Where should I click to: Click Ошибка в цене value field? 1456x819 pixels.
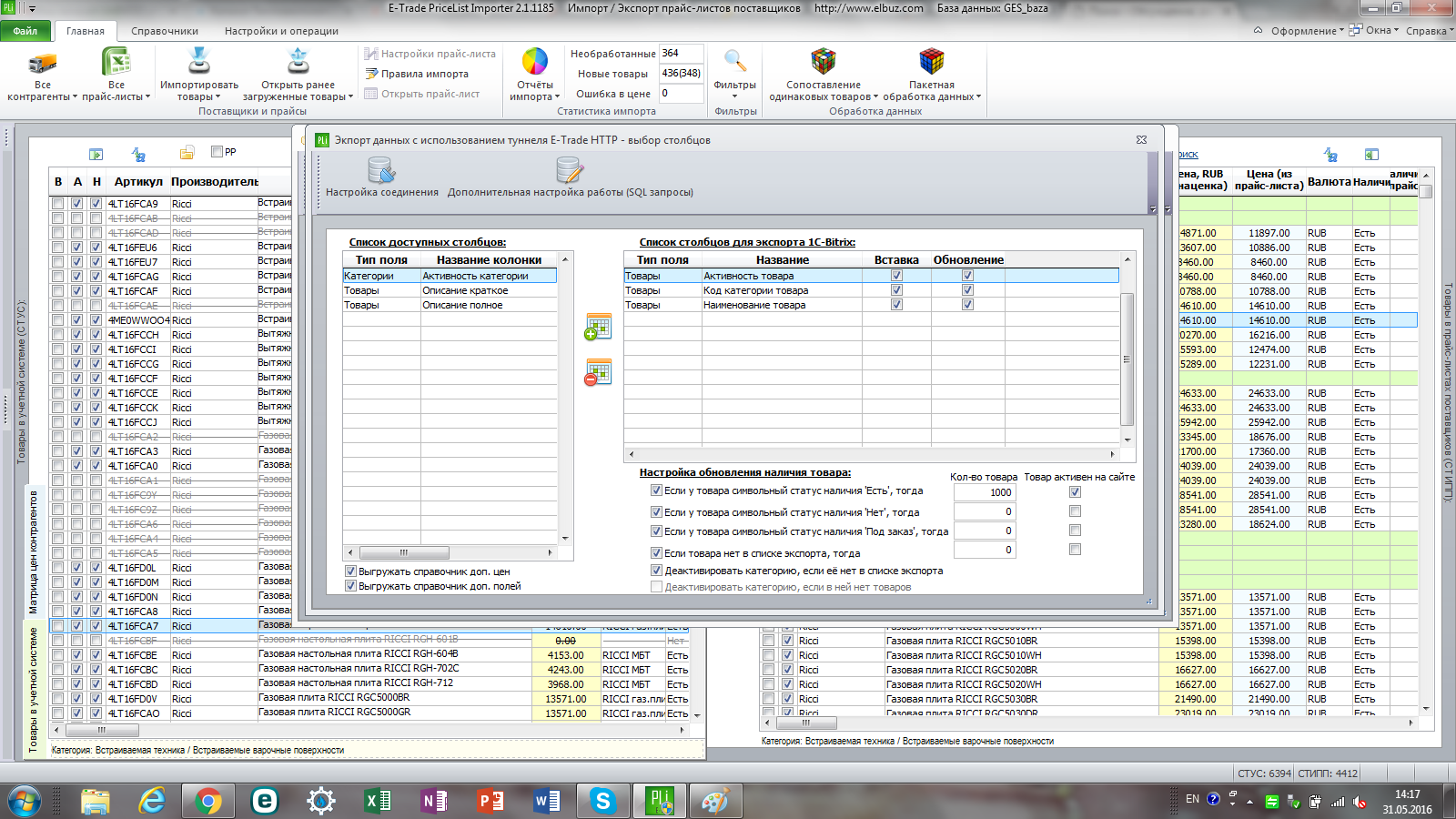pyautogui.click(x=681, y=94)
